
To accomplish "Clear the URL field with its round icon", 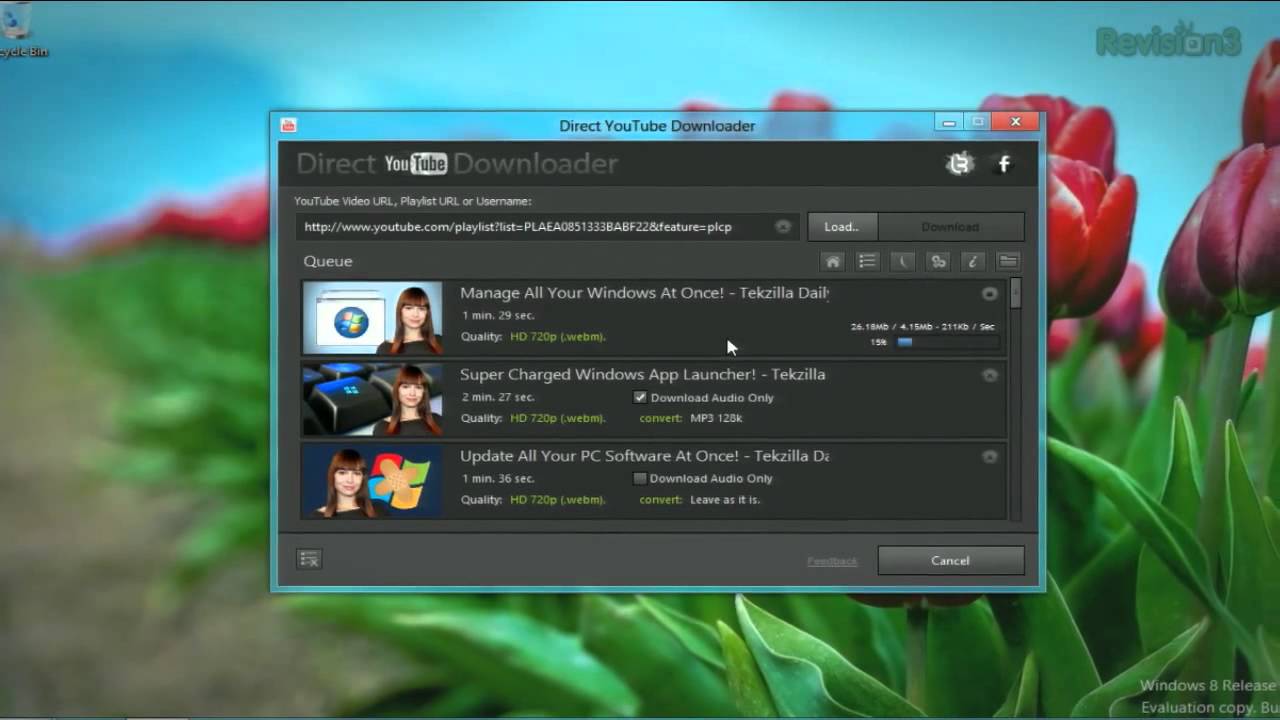I will 783,227.
